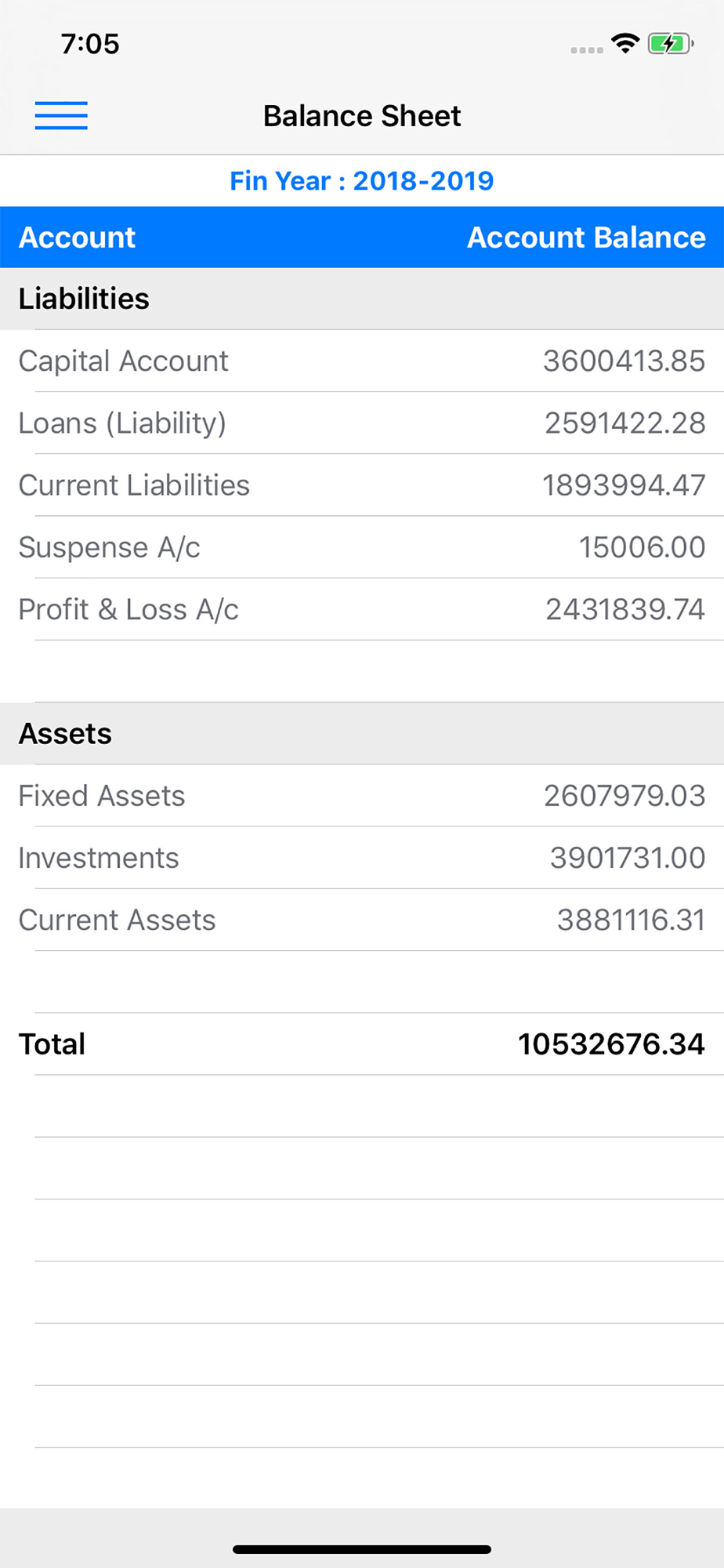
Task: Tap the Wi-Fi status icon
Action: (x=625, y=44)
